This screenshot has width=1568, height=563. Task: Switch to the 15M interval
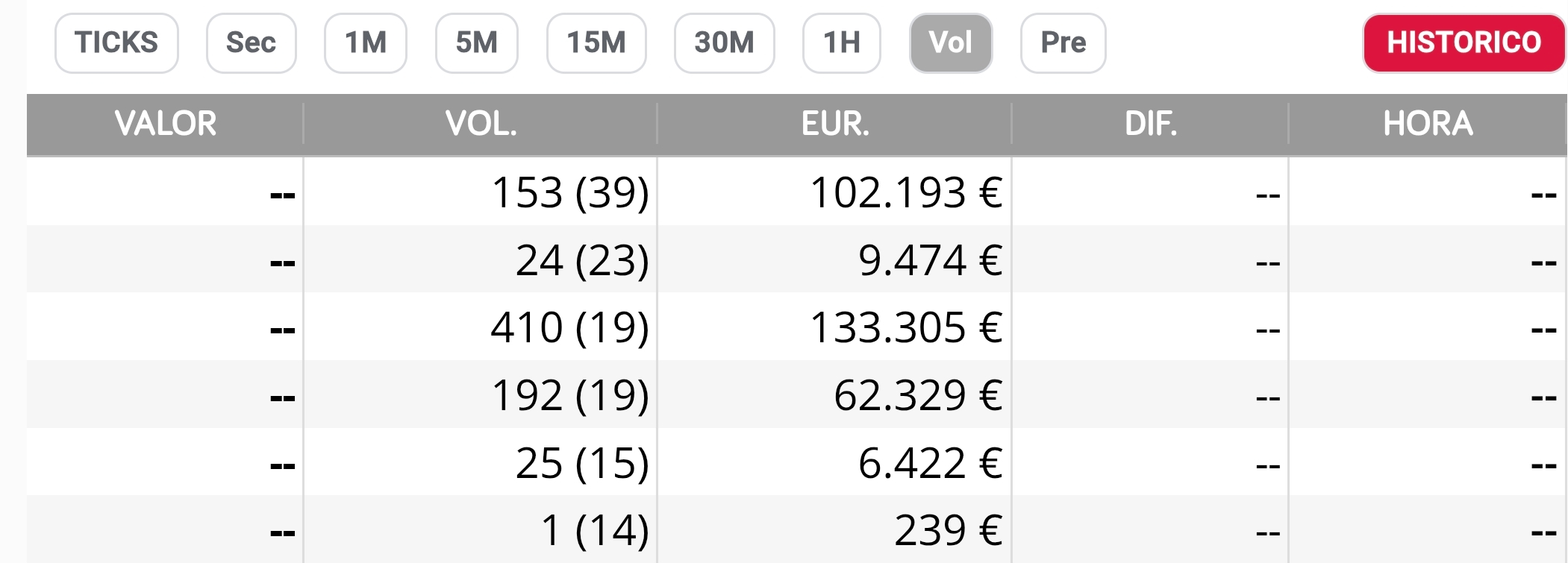coord(596,43)
